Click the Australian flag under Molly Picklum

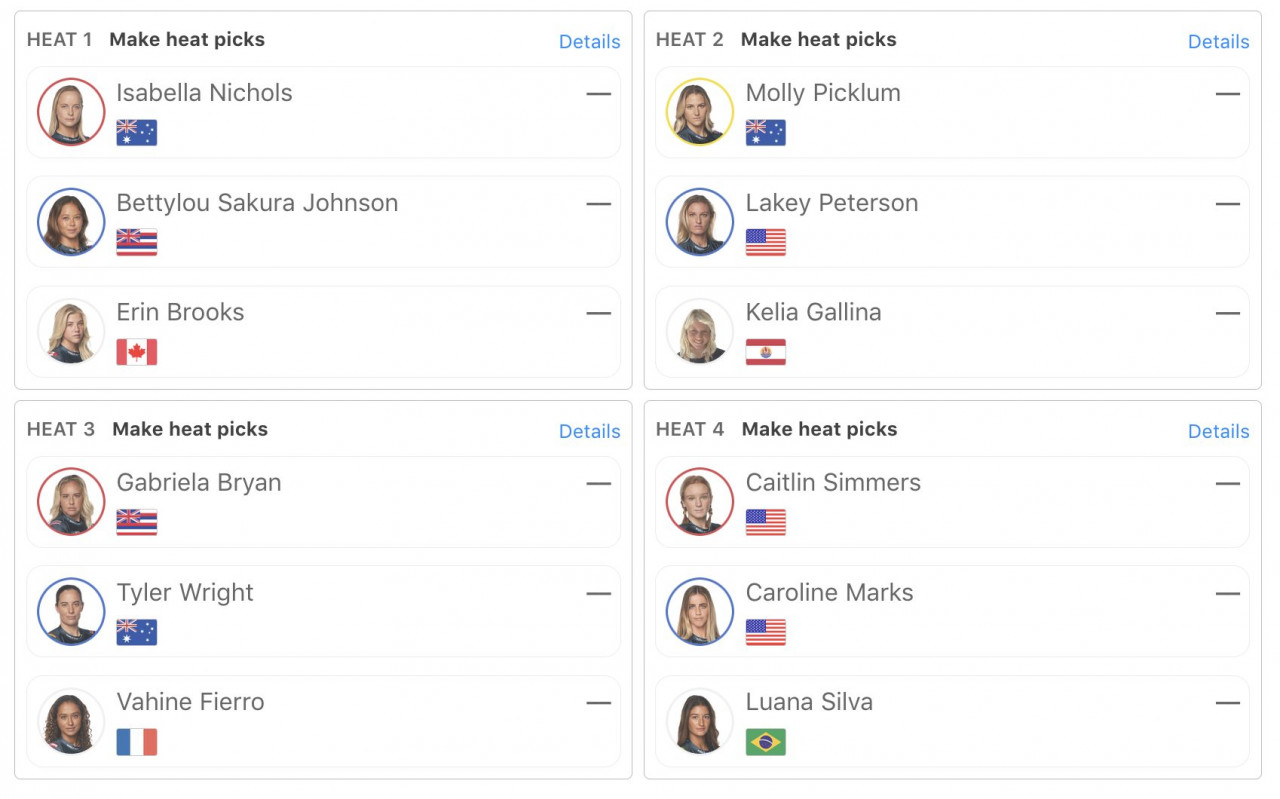[766, 132]
